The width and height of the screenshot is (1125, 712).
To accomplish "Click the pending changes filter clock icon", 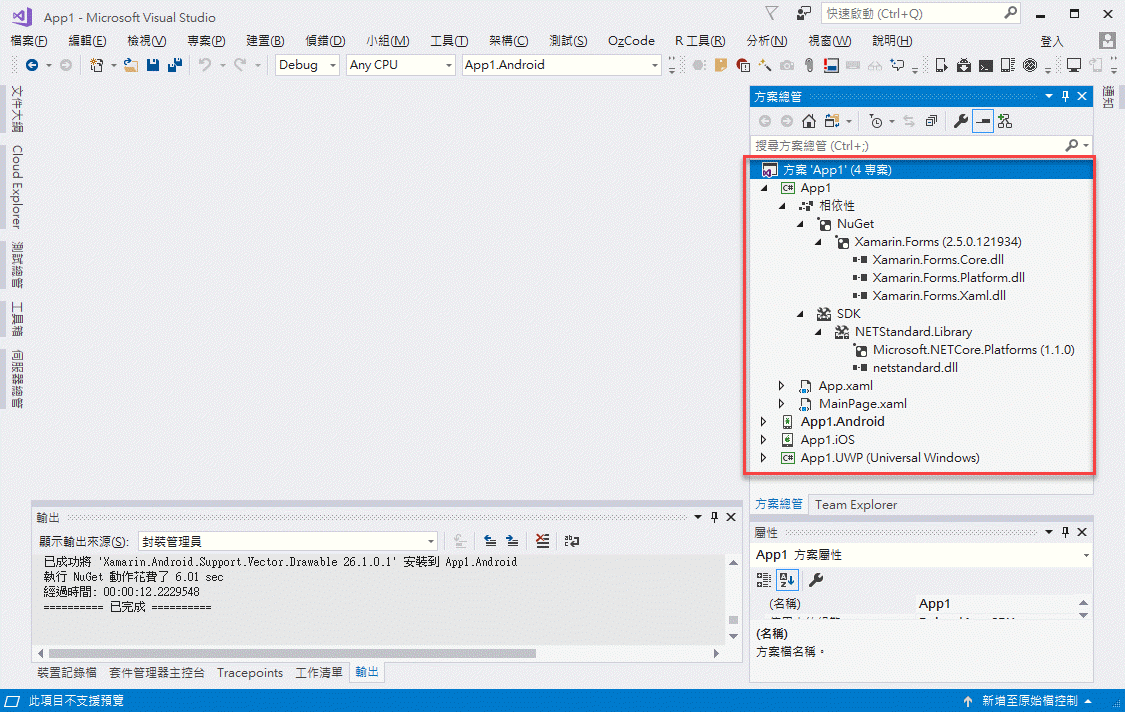I will point(876,121).
